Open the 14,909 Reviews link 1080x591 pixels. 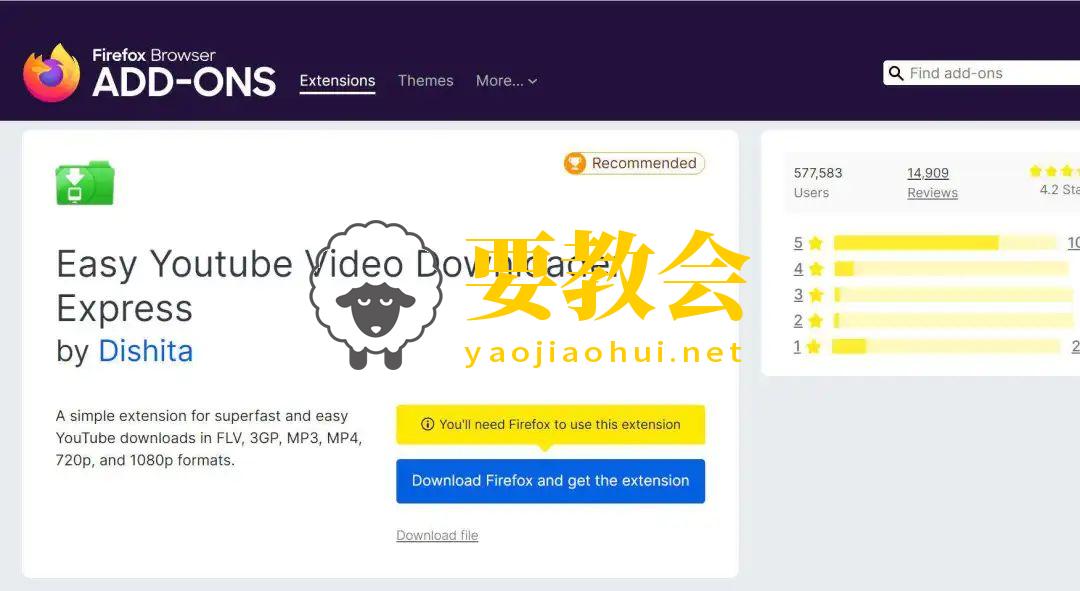click(932, 183)
